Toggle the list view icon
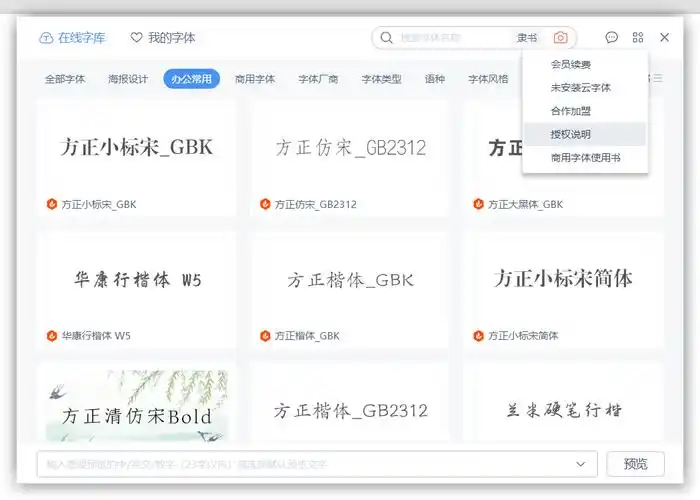Screen dimensions: 700x500 tap(657, 79)
